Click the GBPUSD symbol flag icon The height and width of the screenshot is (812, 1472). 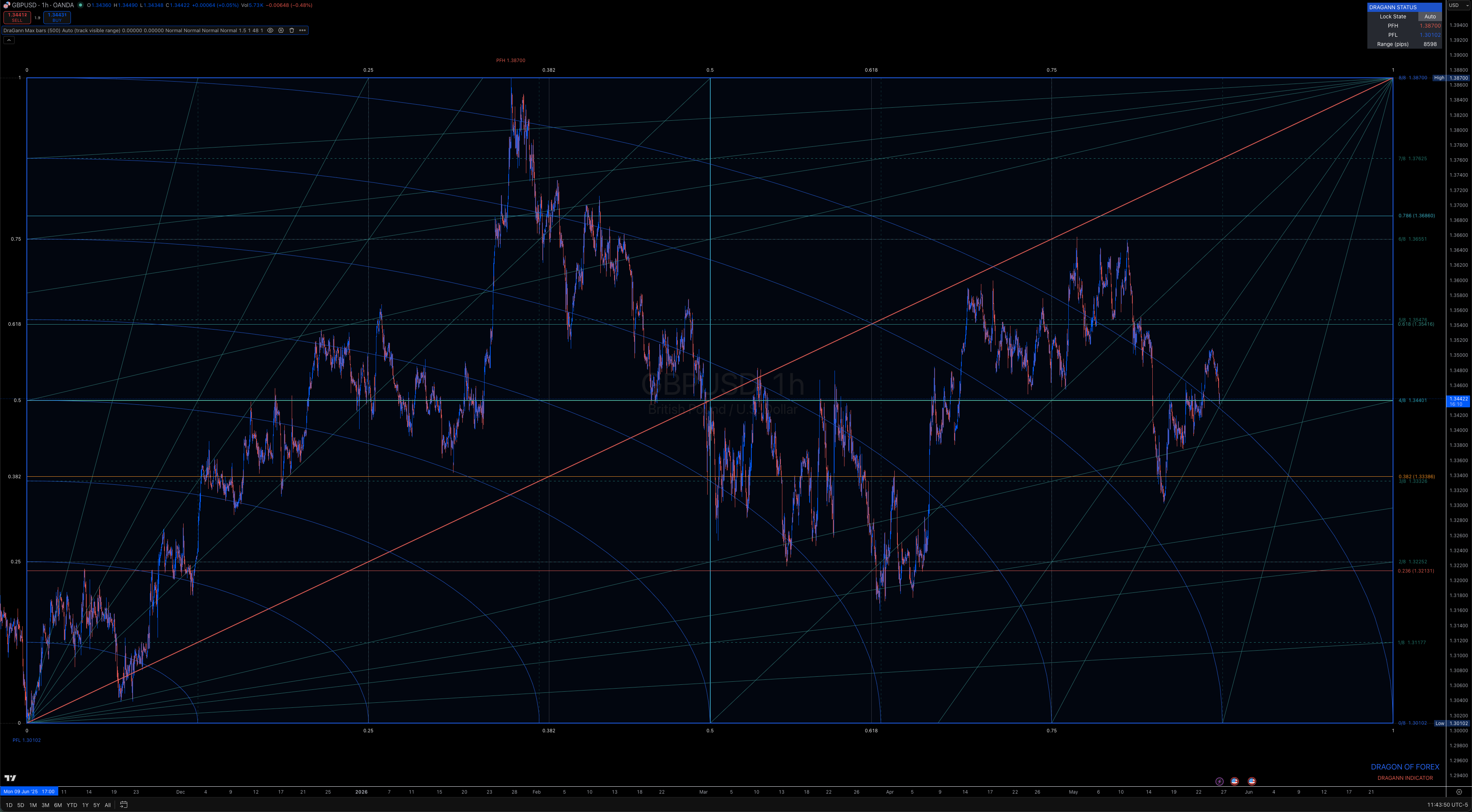click(x=7, y=5)
